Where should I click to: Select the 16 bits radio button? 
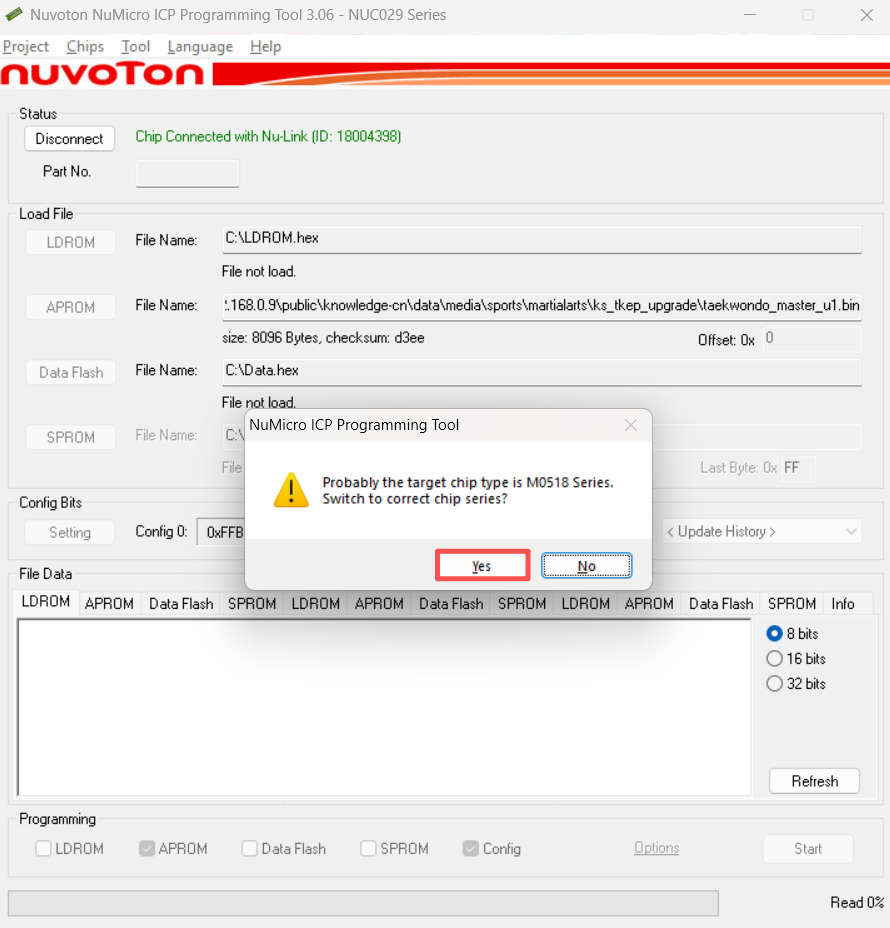tap(774, 658)
